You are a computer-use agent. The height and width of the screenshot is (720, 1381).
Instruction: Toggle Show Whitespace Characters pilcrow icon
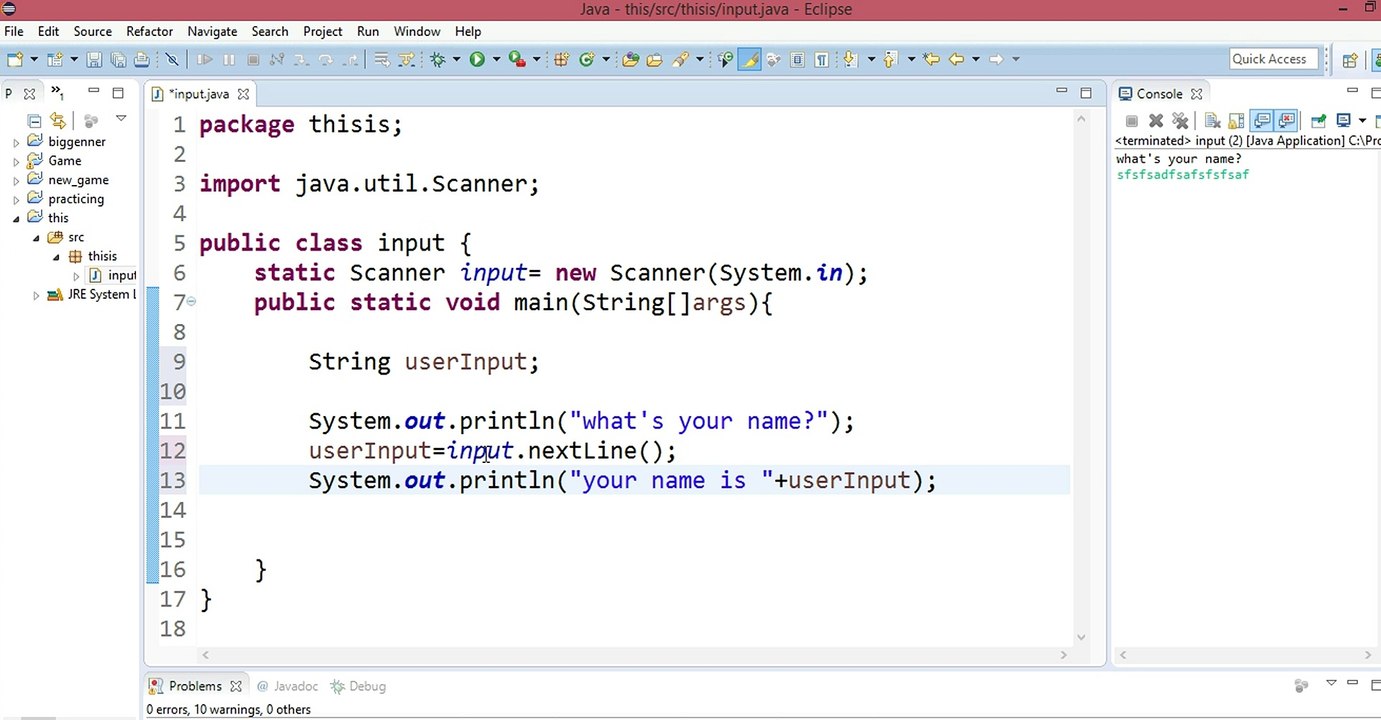coord(821,59)
